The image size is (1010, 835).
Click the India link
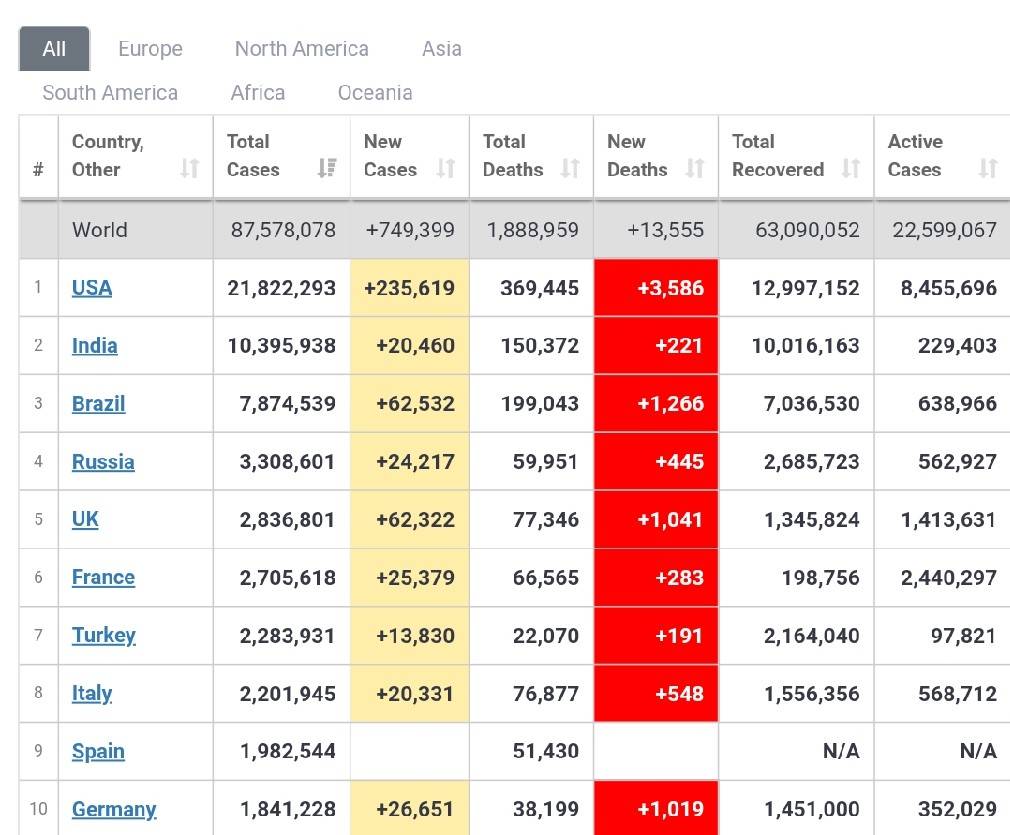click(x=95, y=346)
